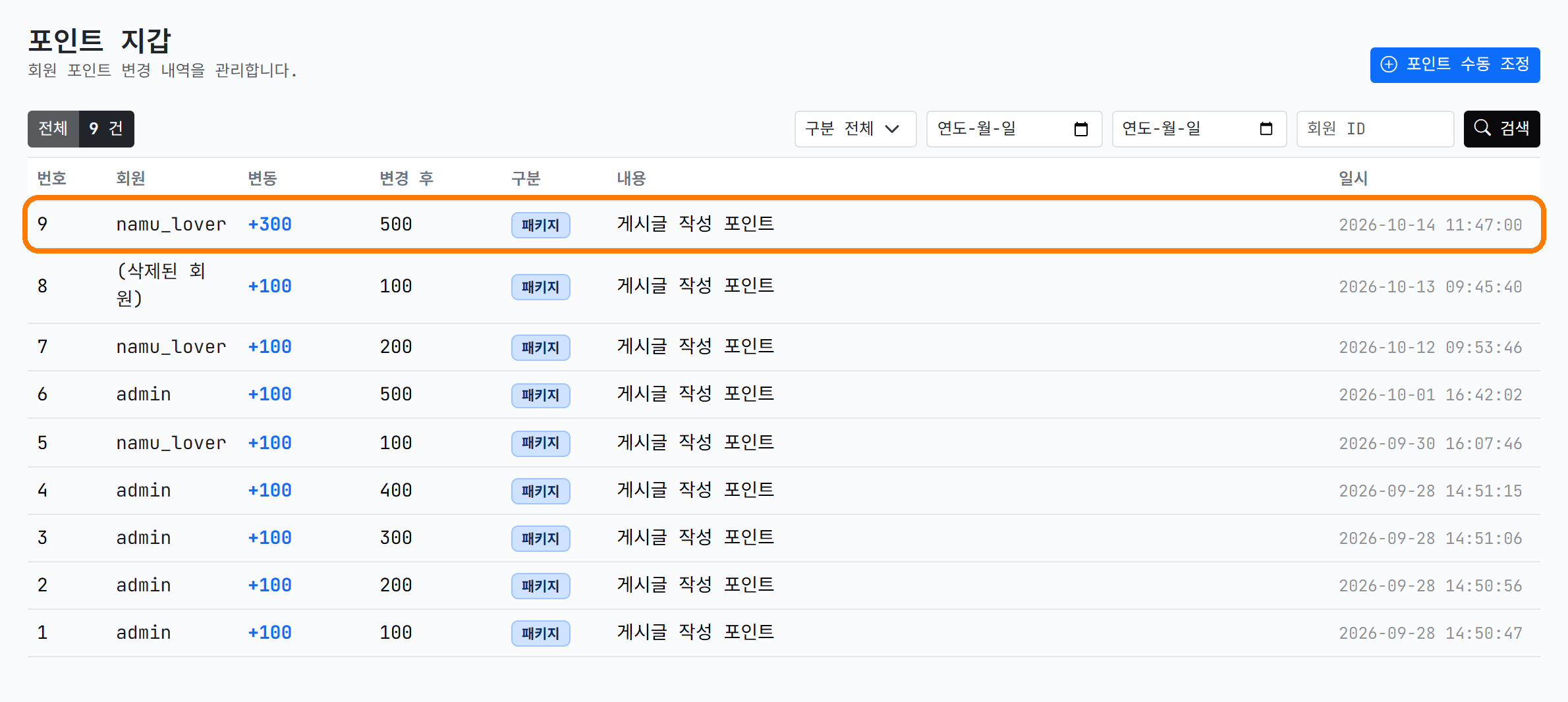This screenshot has width=1568, height=702.
Task: Click the 게시글 작성 포인트 text in row 1
Action: [695, 632]
